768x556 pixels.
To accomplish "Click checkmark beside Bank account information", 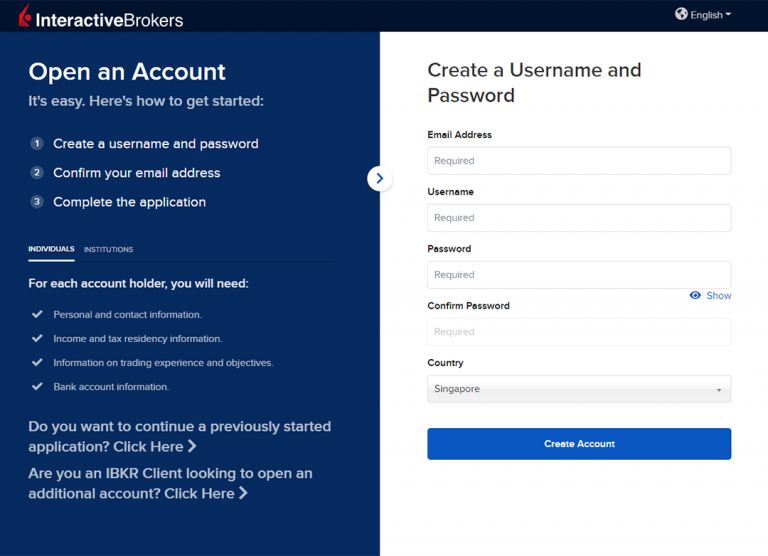I will [37, 386].
